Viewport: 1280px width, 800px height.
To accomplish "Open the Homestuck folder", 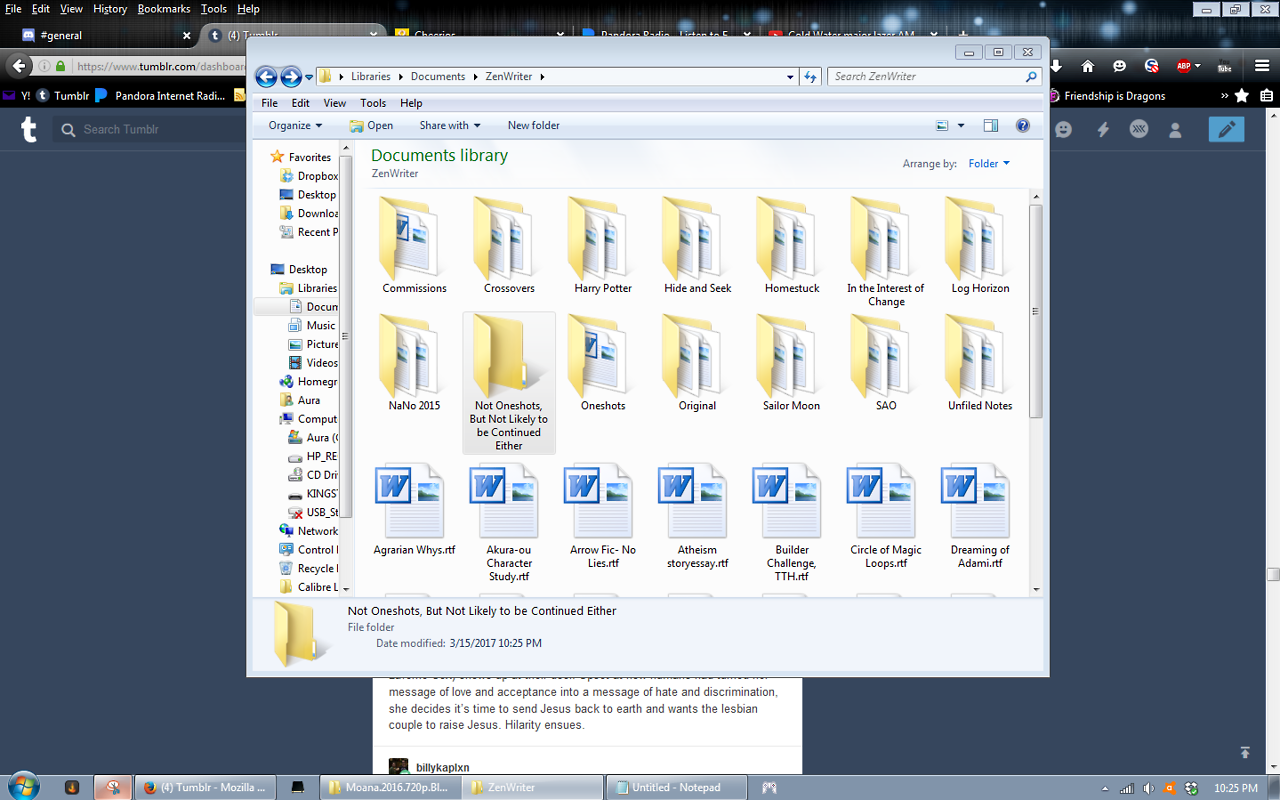I will [792, 245].
